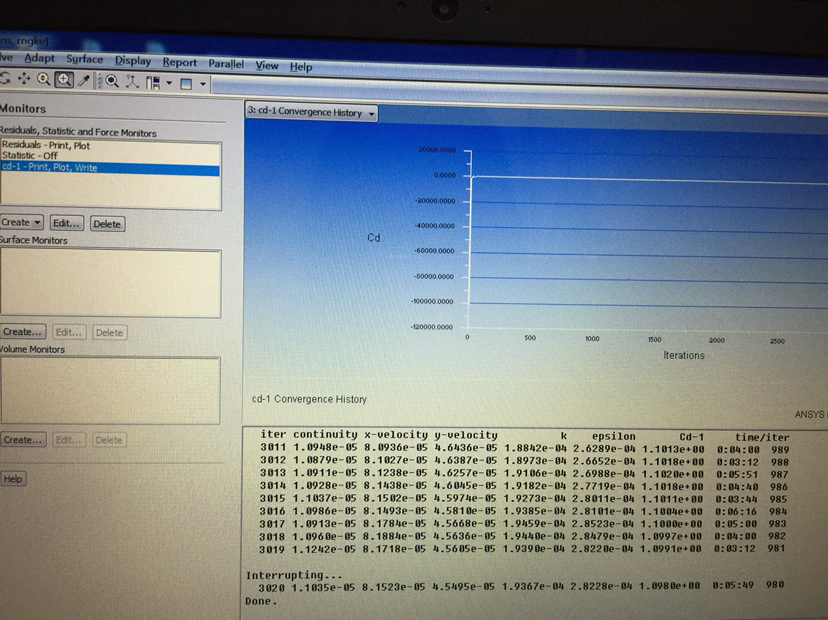Click inside the Volume Monitors list box

[x=110, y=391]
